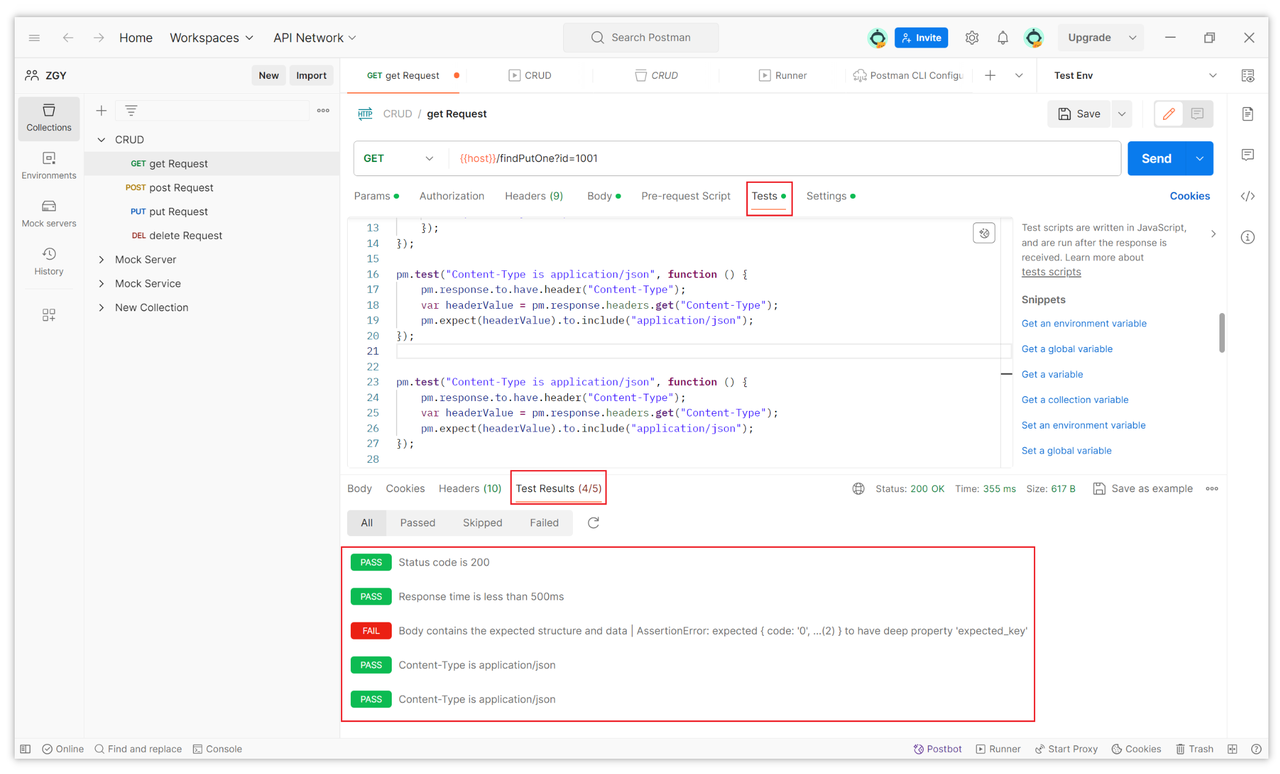
Task: Click the Invite button
Action: point(921,38)
